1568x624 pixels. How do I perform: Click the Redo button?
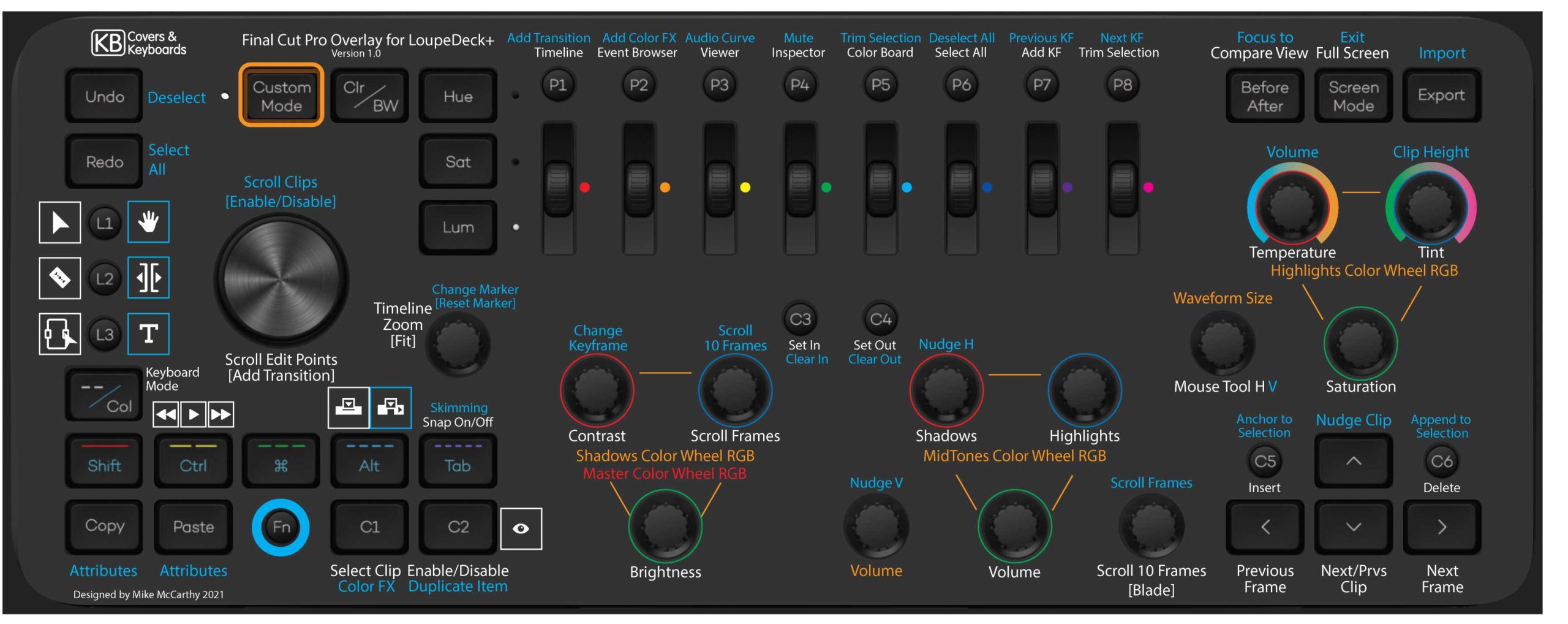104,162
